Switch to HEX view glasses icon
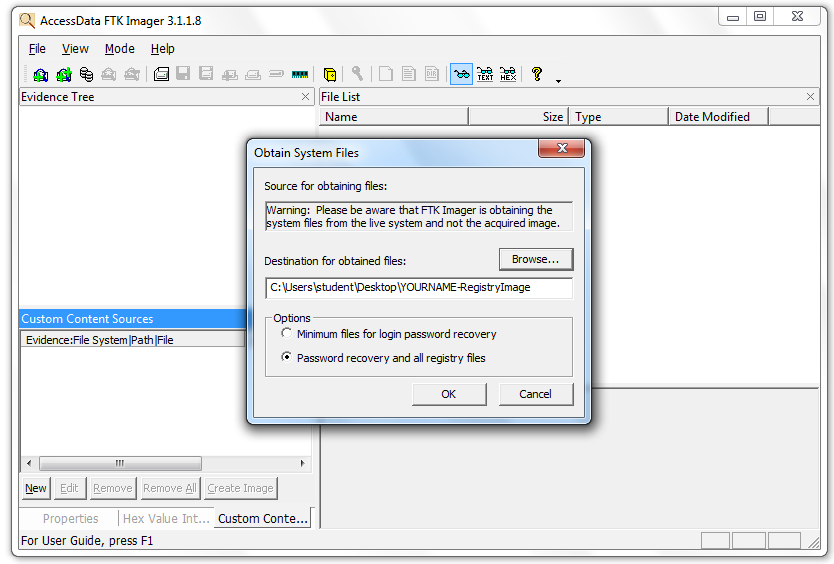 click(508, 74)
